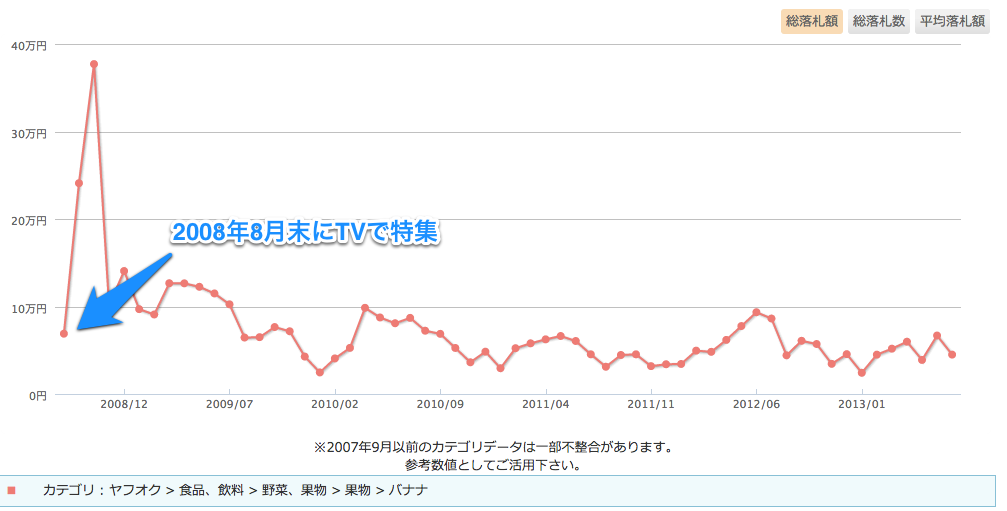This screenshot has width=1007, height=511.
Task: Show the 平均落札額 chart
Action: [x=952, y=21]
